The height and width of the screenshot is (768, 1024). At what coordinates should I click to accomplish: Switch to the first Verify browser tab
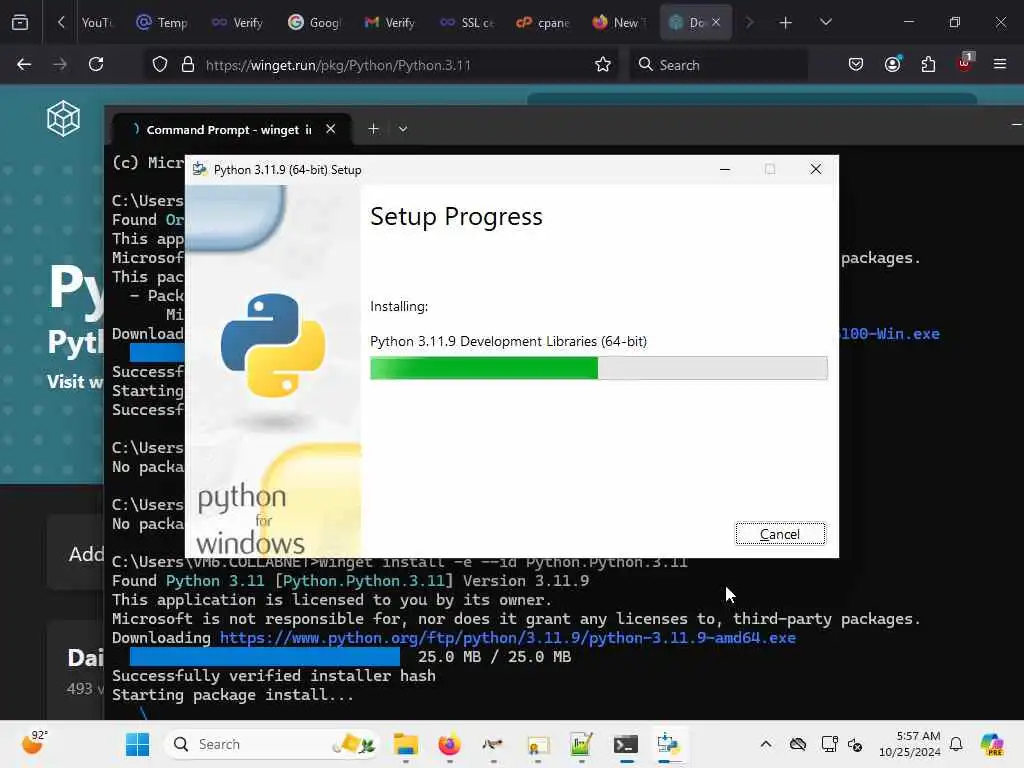coord(238,23)
